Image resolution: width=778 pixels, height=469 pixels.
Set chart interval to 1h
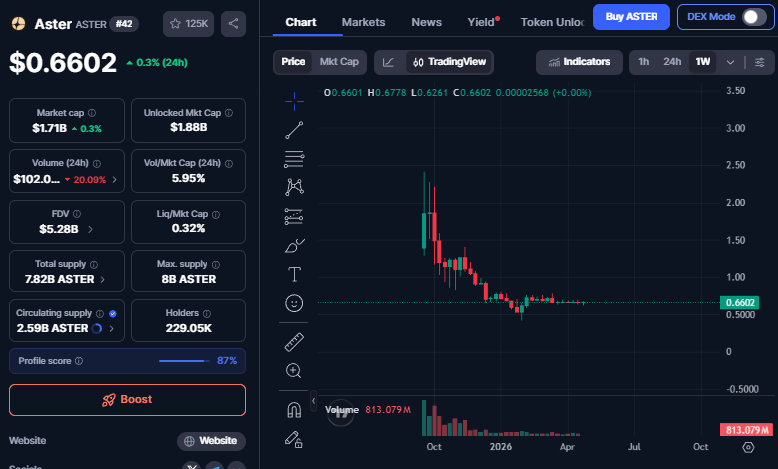coord(644,62)
